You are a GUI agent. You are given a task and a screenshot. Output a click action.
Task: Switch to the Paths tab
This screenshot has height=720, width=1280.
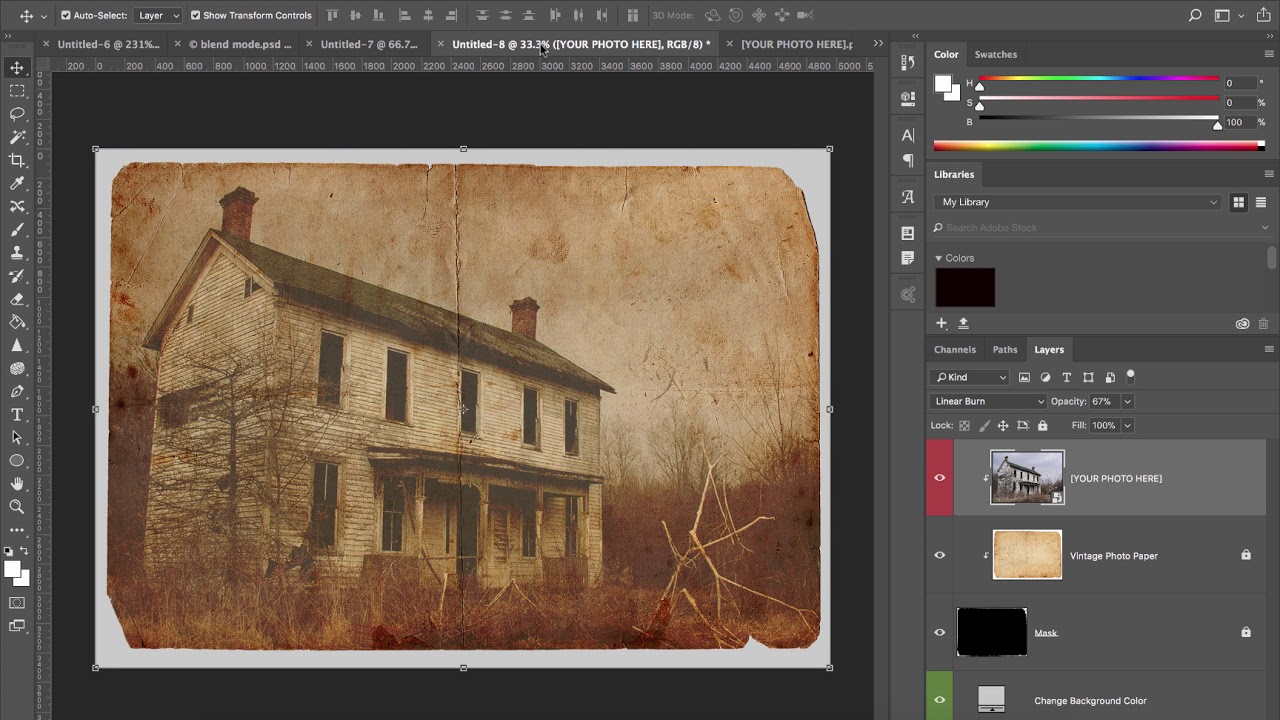[x=1005, y=349]
